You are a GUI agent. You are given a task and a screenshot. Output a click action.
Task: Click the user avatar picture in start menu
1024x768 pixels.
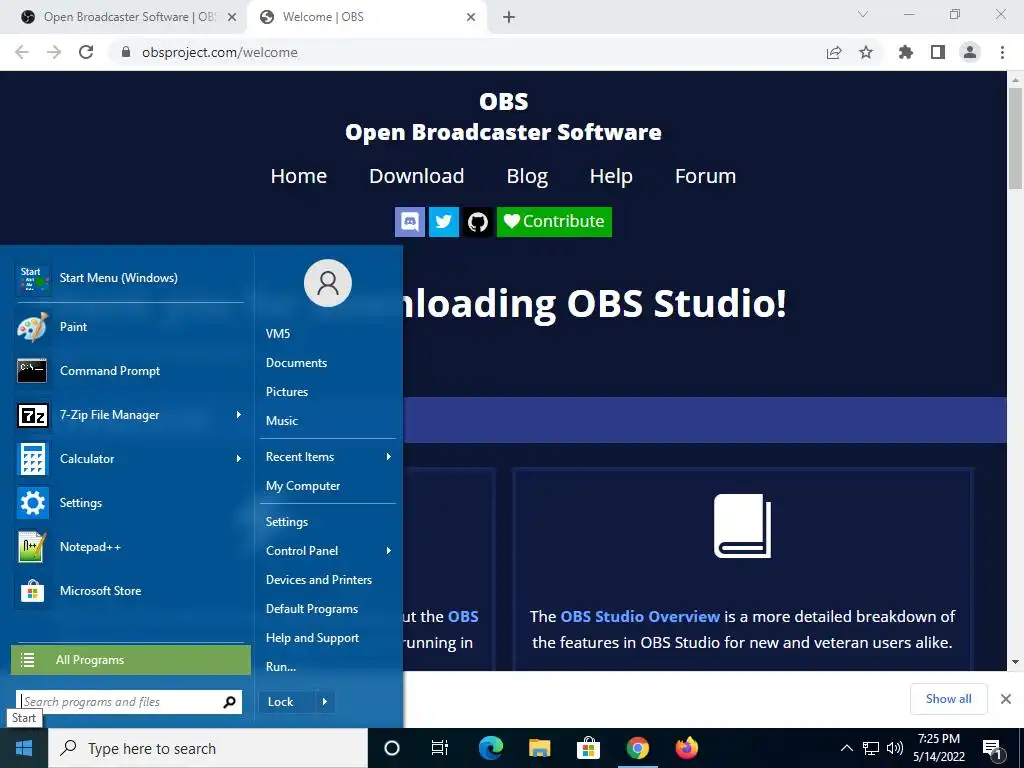point(328,283)
